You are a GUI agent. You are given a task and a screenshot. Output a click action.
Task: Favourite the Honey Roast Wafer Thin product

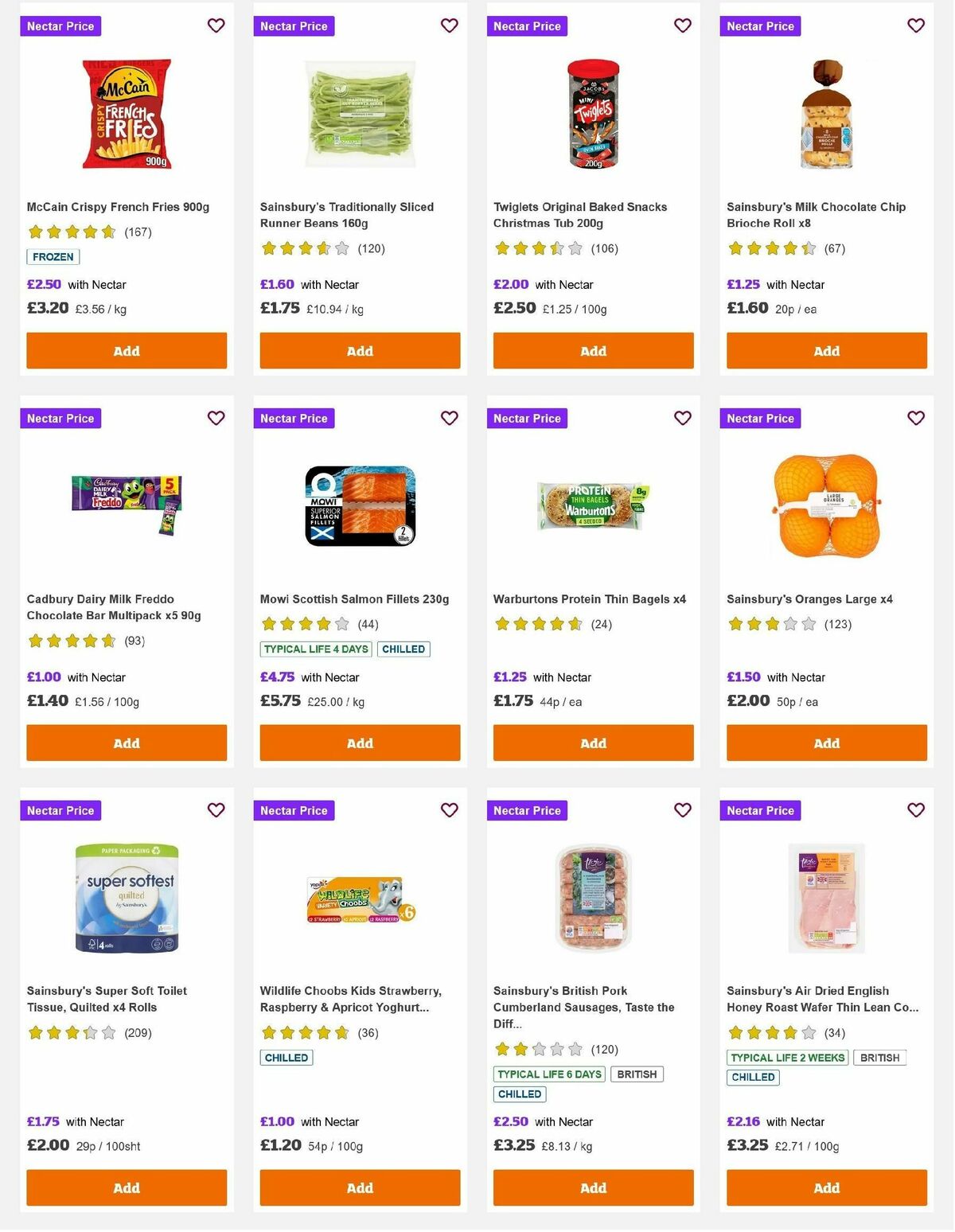tap(915, 809)
